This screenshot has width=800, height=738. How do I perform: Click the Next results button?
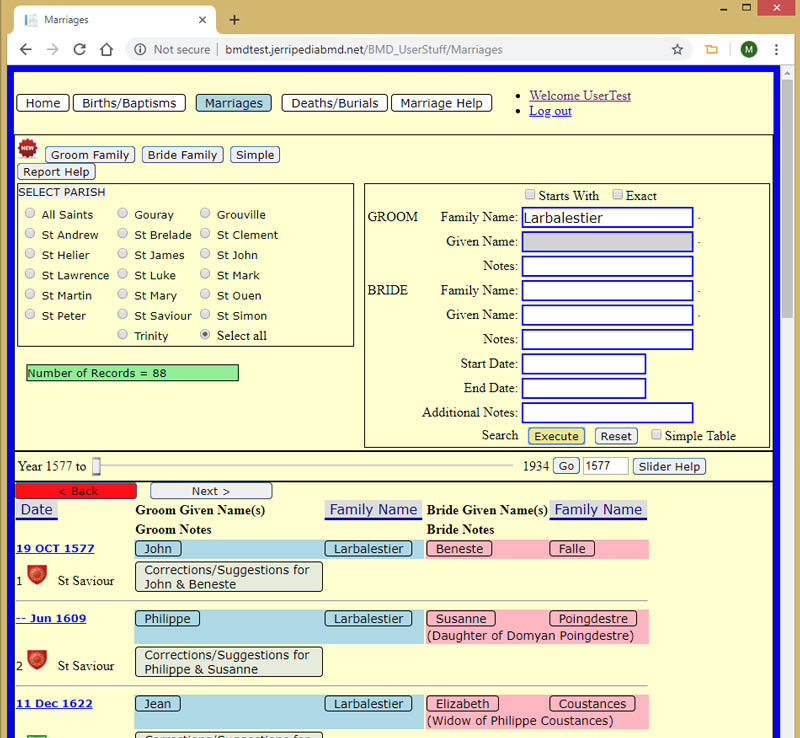(211, 491)
